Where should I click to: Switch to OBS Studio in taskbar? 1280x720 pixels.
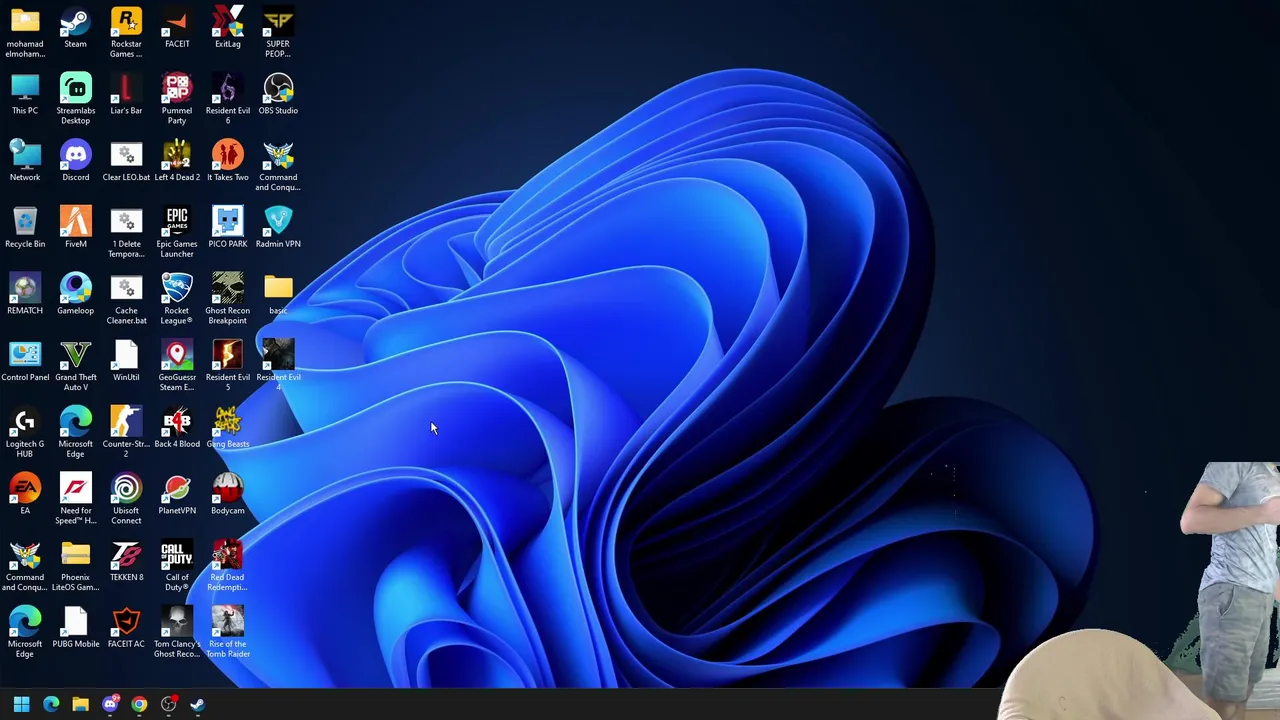[x=168, y=704]
